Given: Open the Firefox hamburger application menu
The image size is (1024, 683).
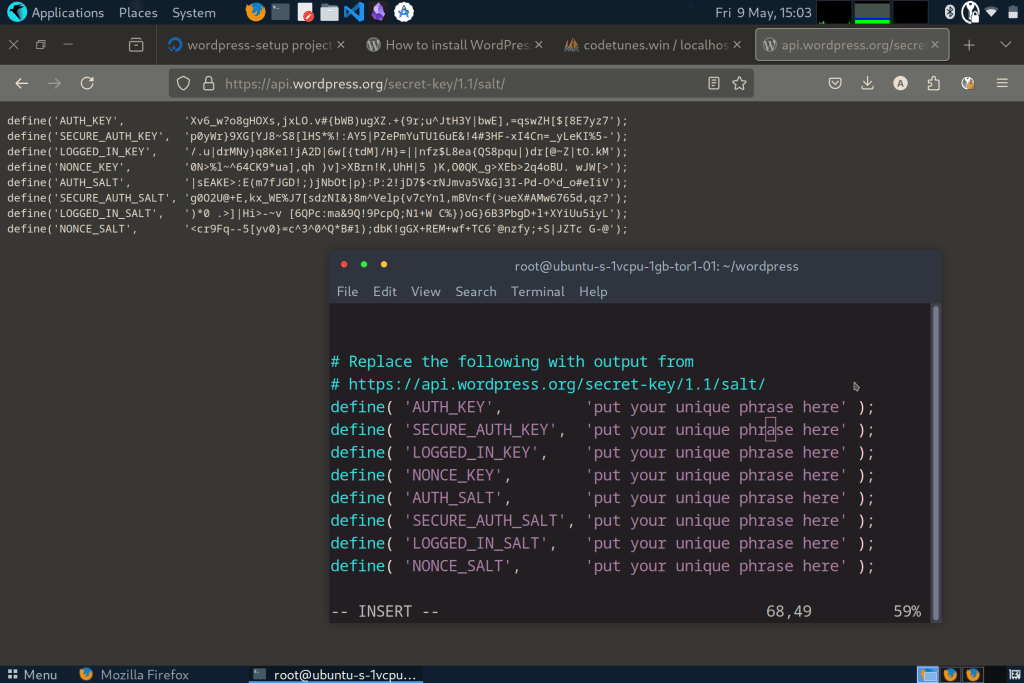Looking at the screenshot, I should (x=1002, y=83).
